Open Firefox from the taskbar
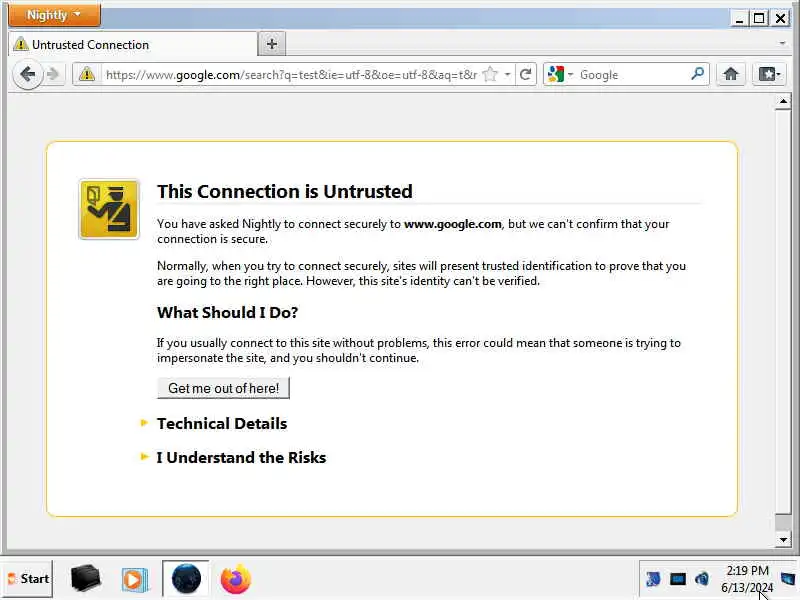 tap(235, 580)
